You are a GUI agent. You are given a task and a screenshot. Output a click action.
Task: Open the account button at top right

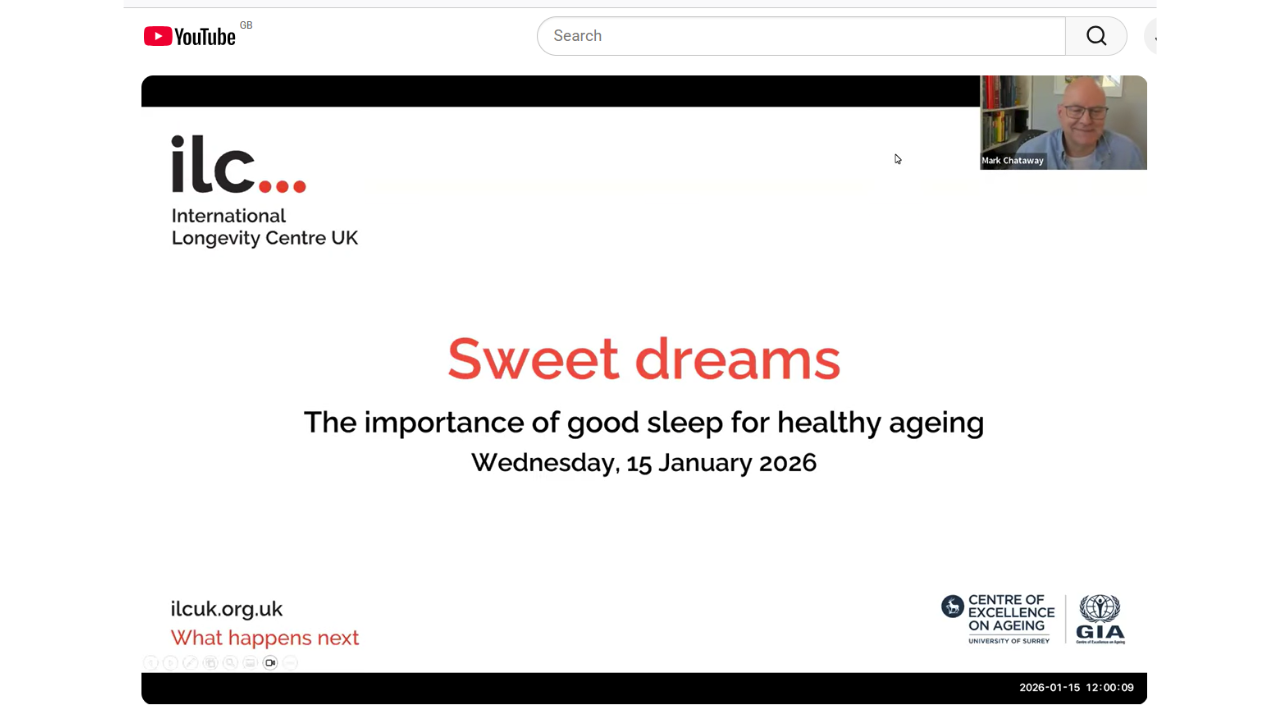tap(1156, 36)
